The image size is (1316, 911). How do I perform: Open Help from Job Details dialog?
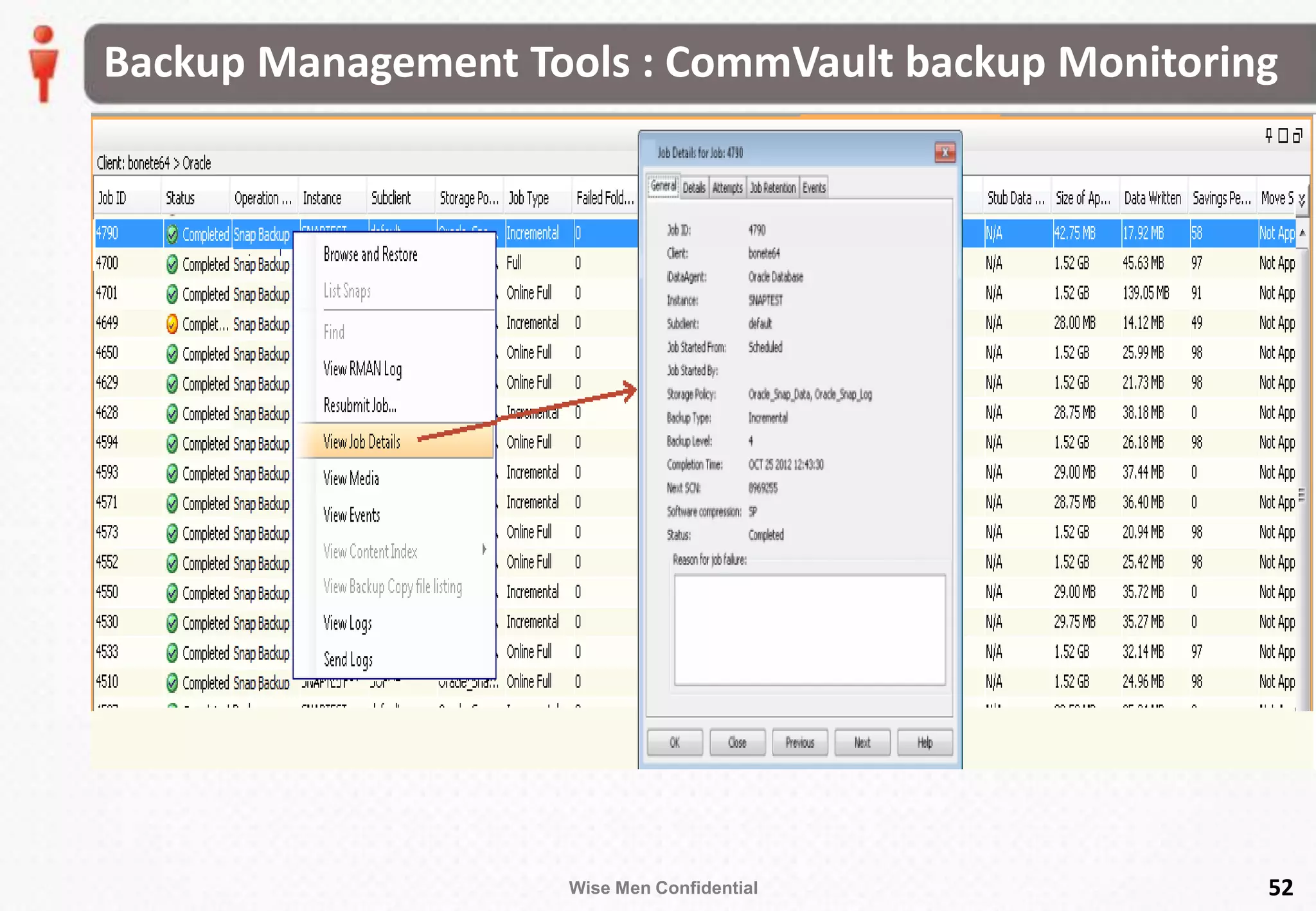coord(925,743)
